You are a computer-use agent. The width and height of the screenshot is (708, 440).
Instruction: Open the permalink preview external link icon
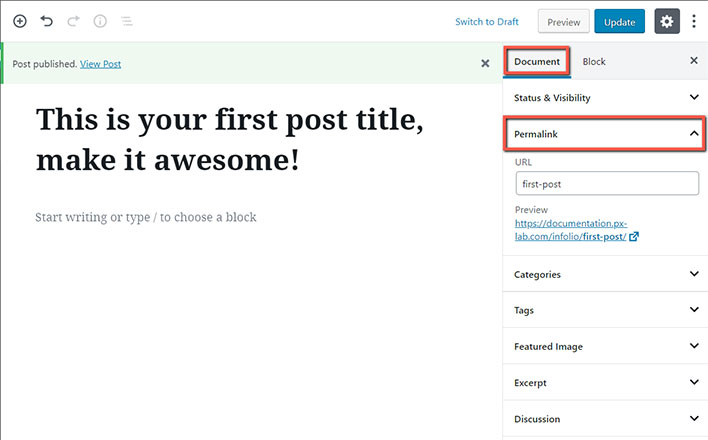point(634,236)
